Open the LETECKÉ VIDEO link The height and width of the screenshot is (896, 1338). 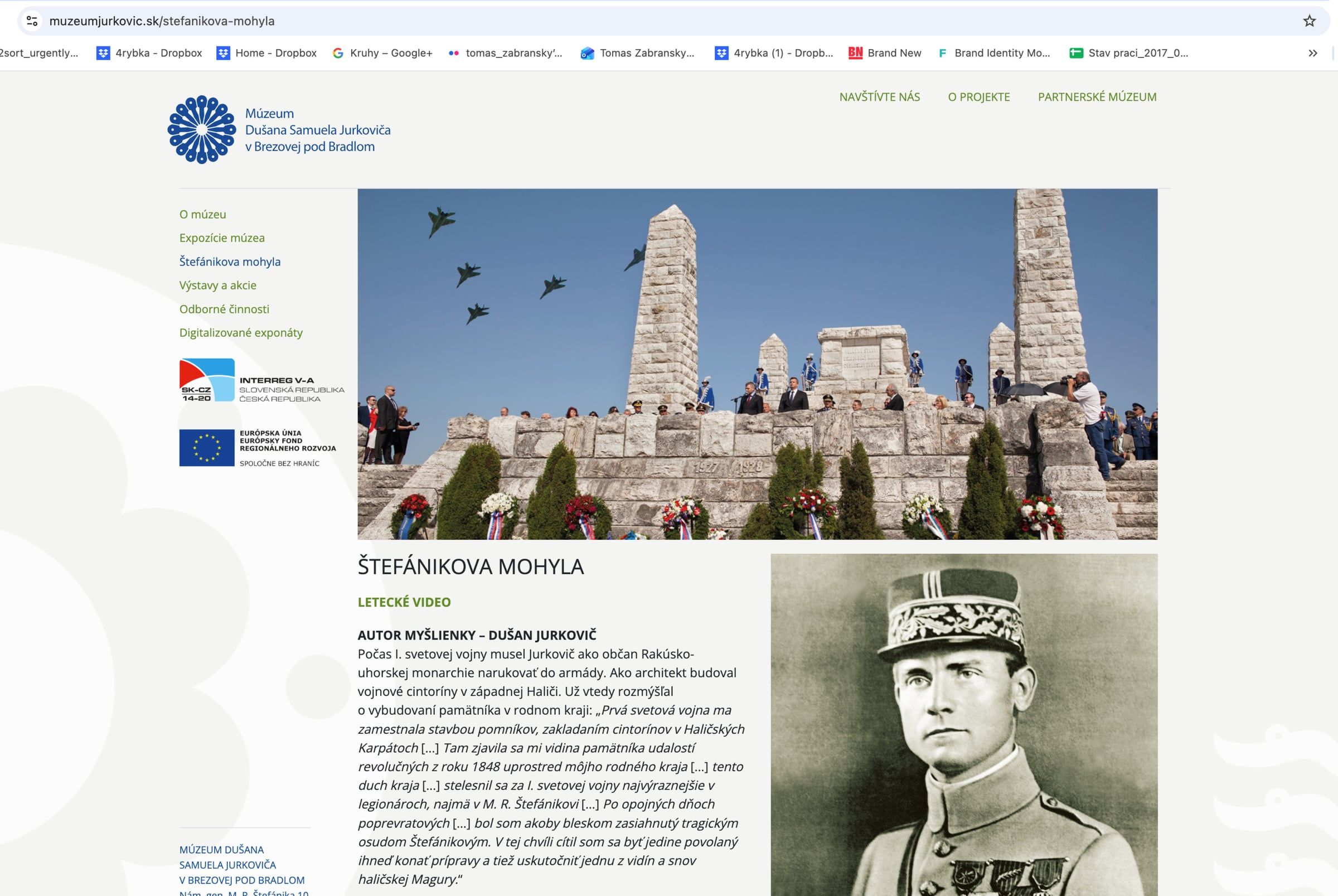tap(404, 602)
